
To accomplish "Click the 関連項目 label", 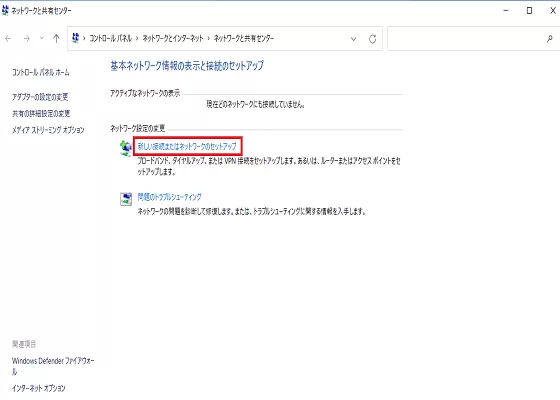I will tap(24, 344).
